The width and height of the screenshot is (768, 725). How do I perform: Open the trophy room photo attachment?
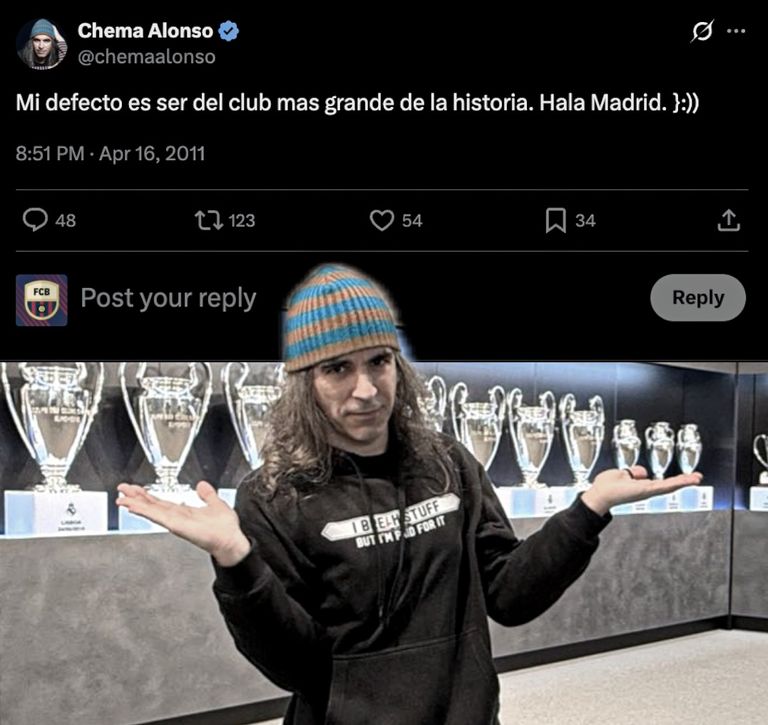click(x=384, y=543)
